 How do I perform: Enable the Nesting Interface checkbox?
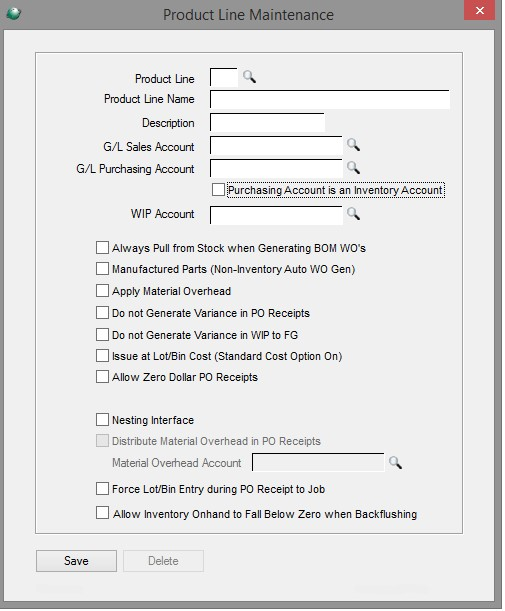pos(102,420)
